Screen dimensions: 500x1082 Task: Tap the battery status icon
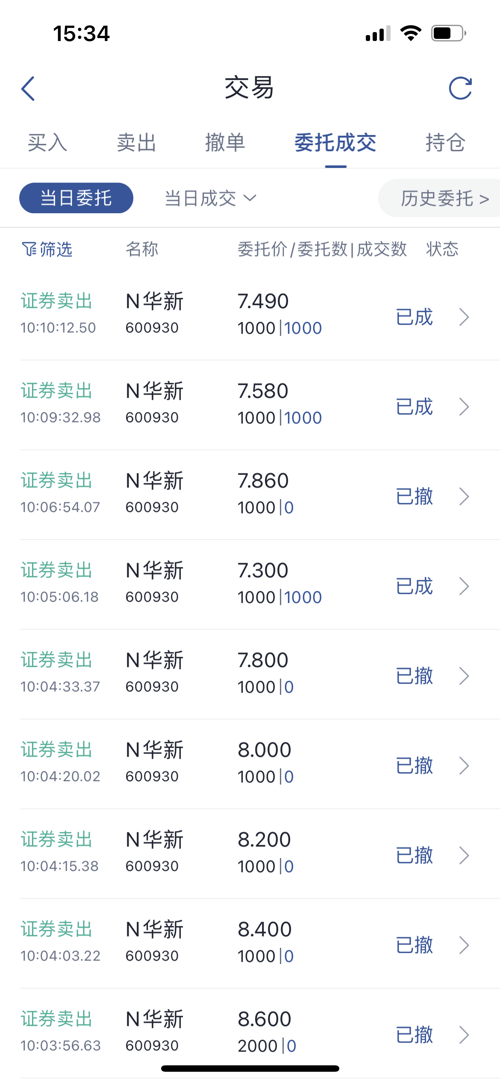click(x=448, y=33)
